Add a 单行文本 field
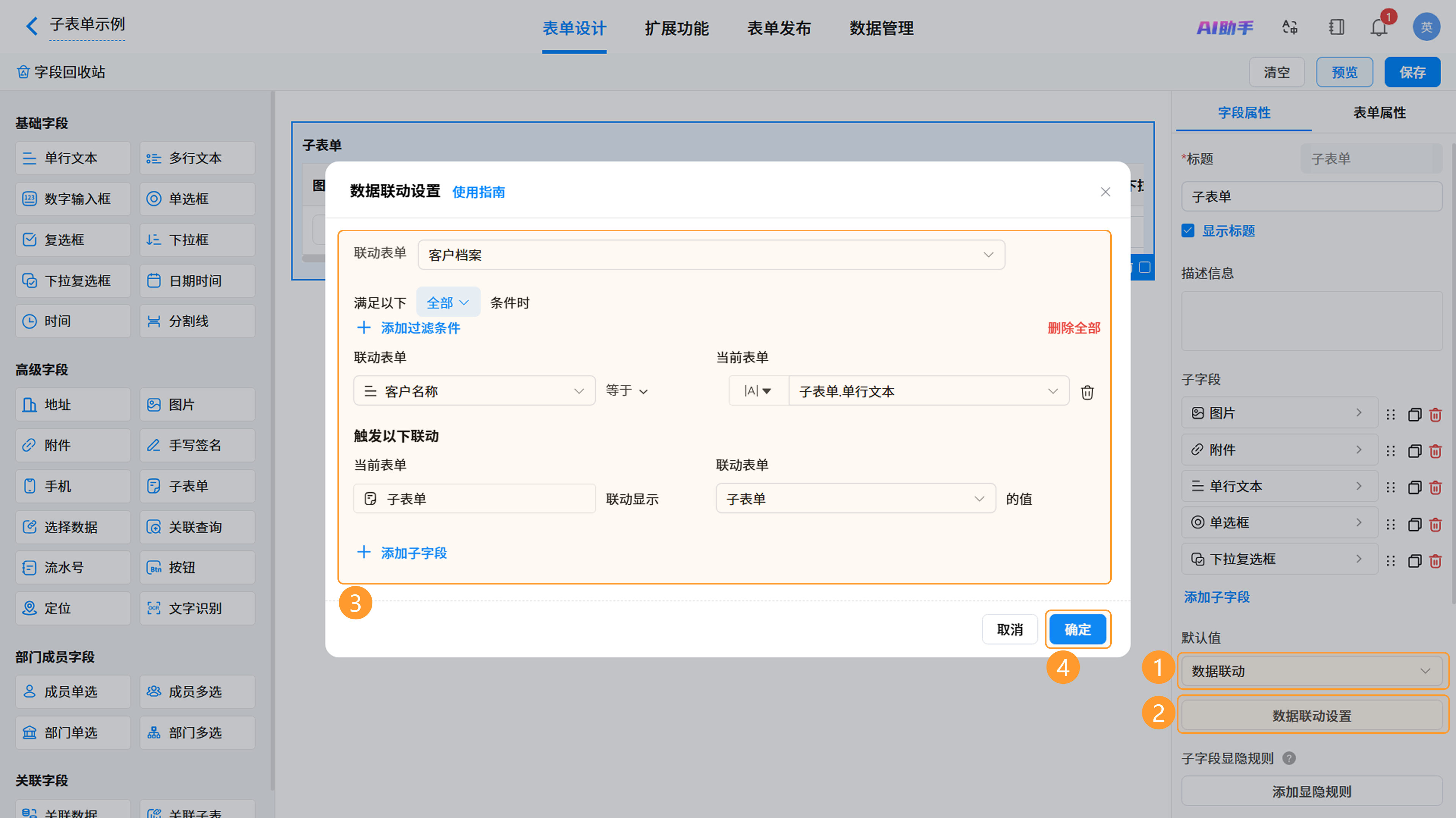 [x=73, y=158]
